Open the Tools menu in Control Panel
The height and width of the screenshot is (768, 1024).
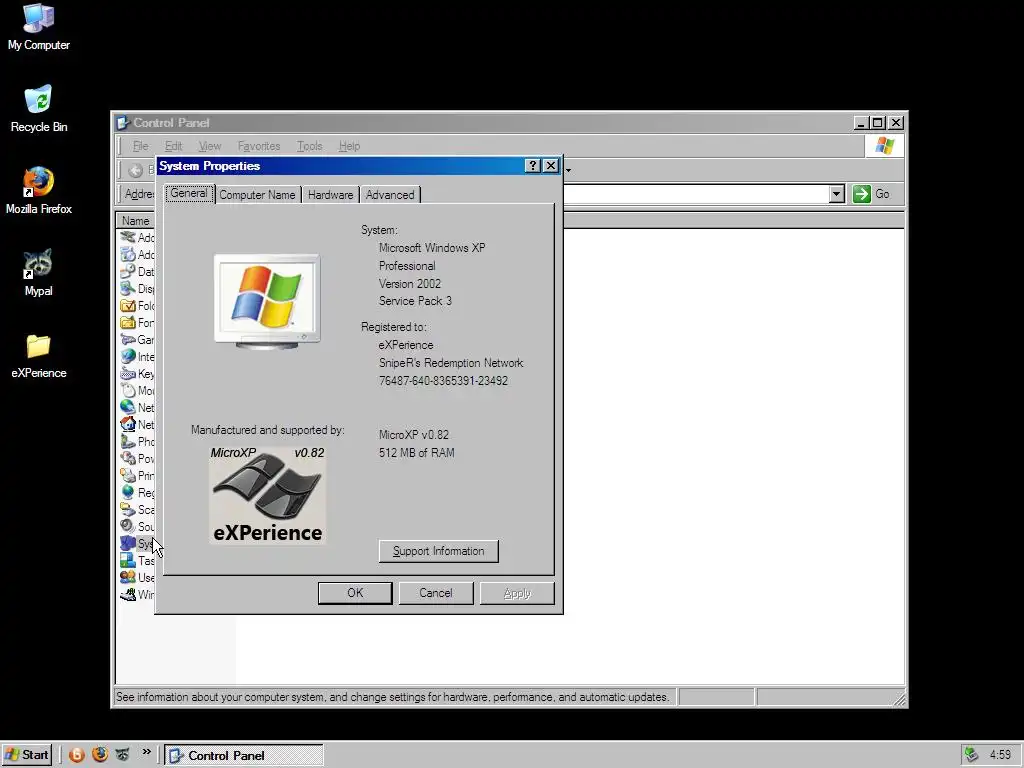click(310, 146)
